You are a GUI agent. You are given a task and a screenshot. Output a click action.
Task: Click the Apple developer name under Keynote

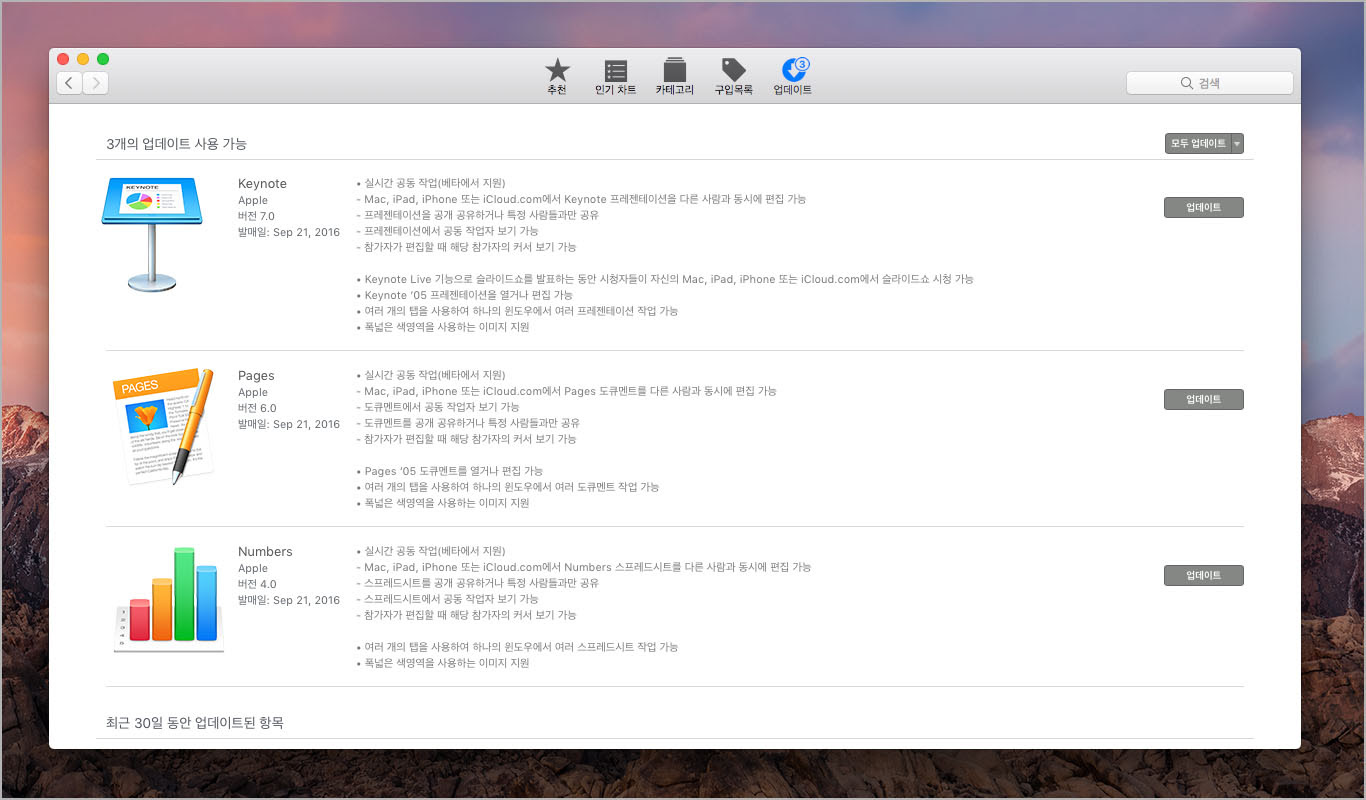[253, 201]
